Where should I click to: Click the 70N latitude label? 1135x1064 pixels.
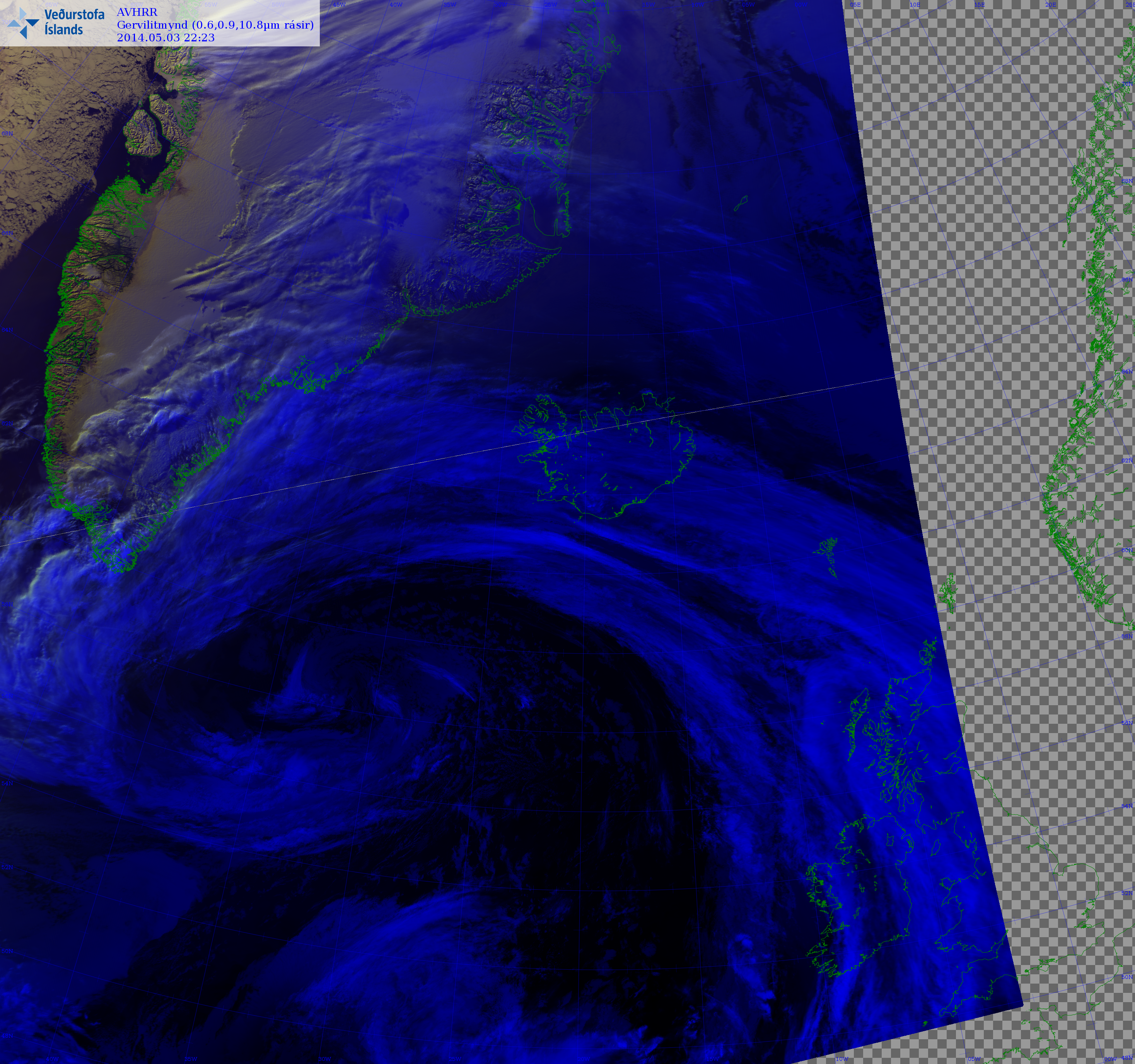(1126, 84)
